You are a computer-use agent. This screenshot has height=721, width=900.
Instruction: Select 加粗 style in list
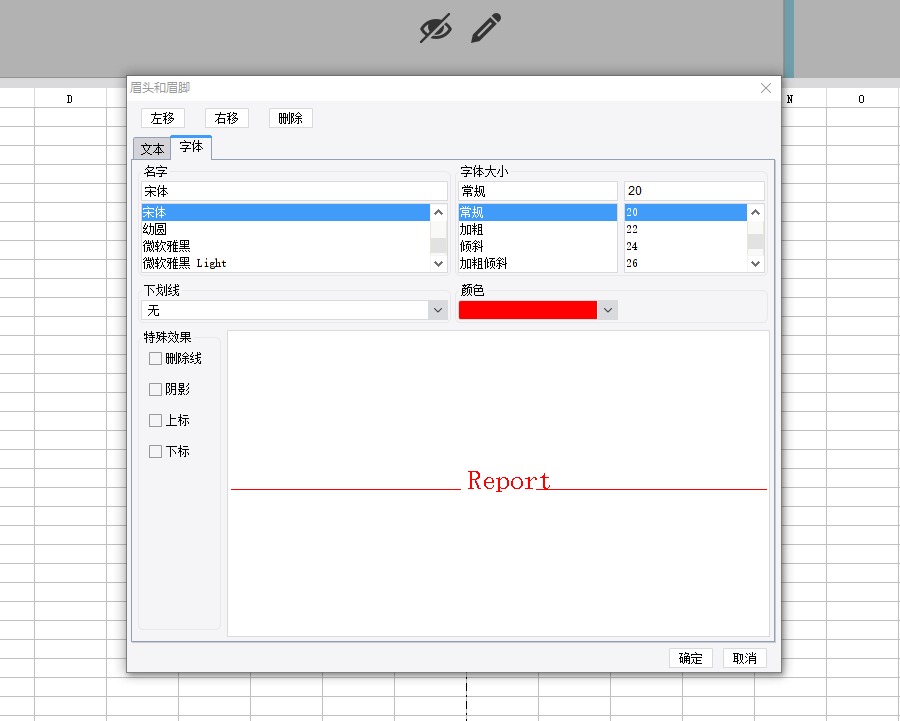click(x=538, y=229)
